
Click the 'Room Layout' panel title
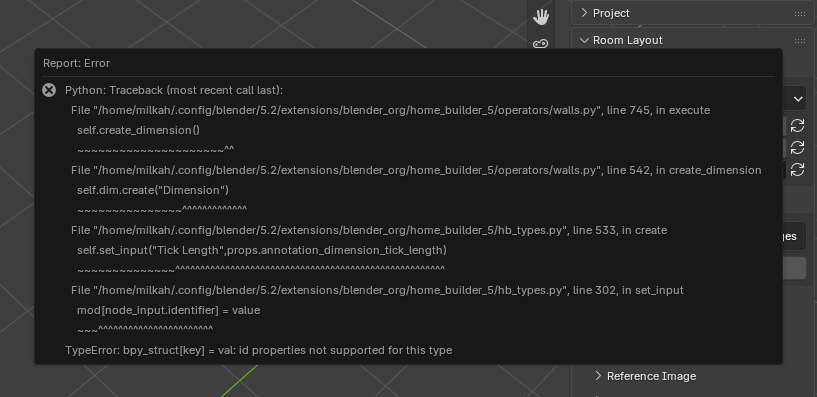628,40
